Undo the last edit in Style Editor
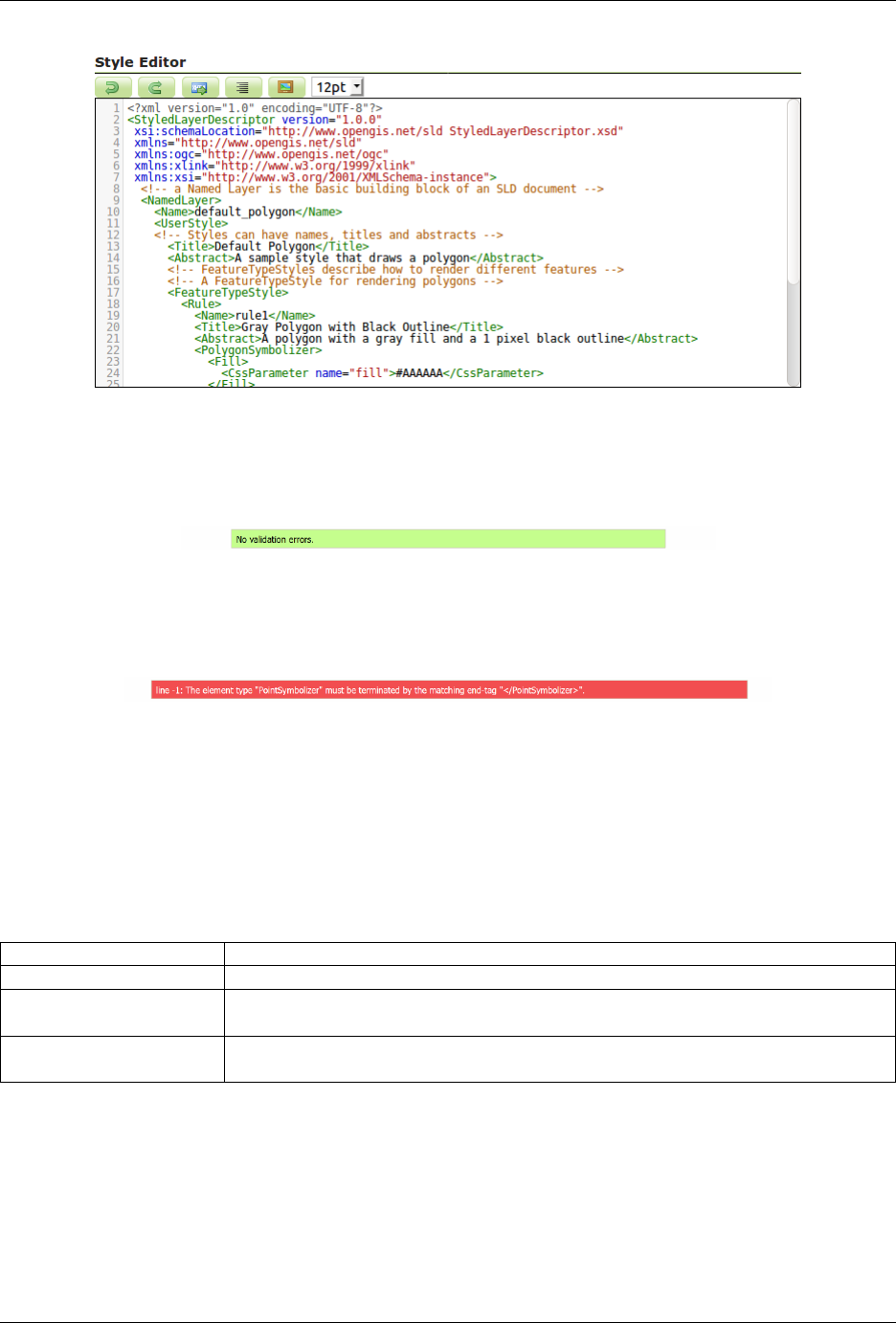Screen dimensions: 896x1323 point(113,87)
